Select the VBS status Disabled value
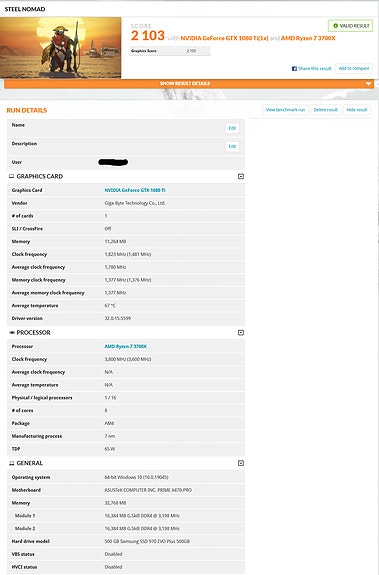379x575 pixels. [x=113, y=554]
